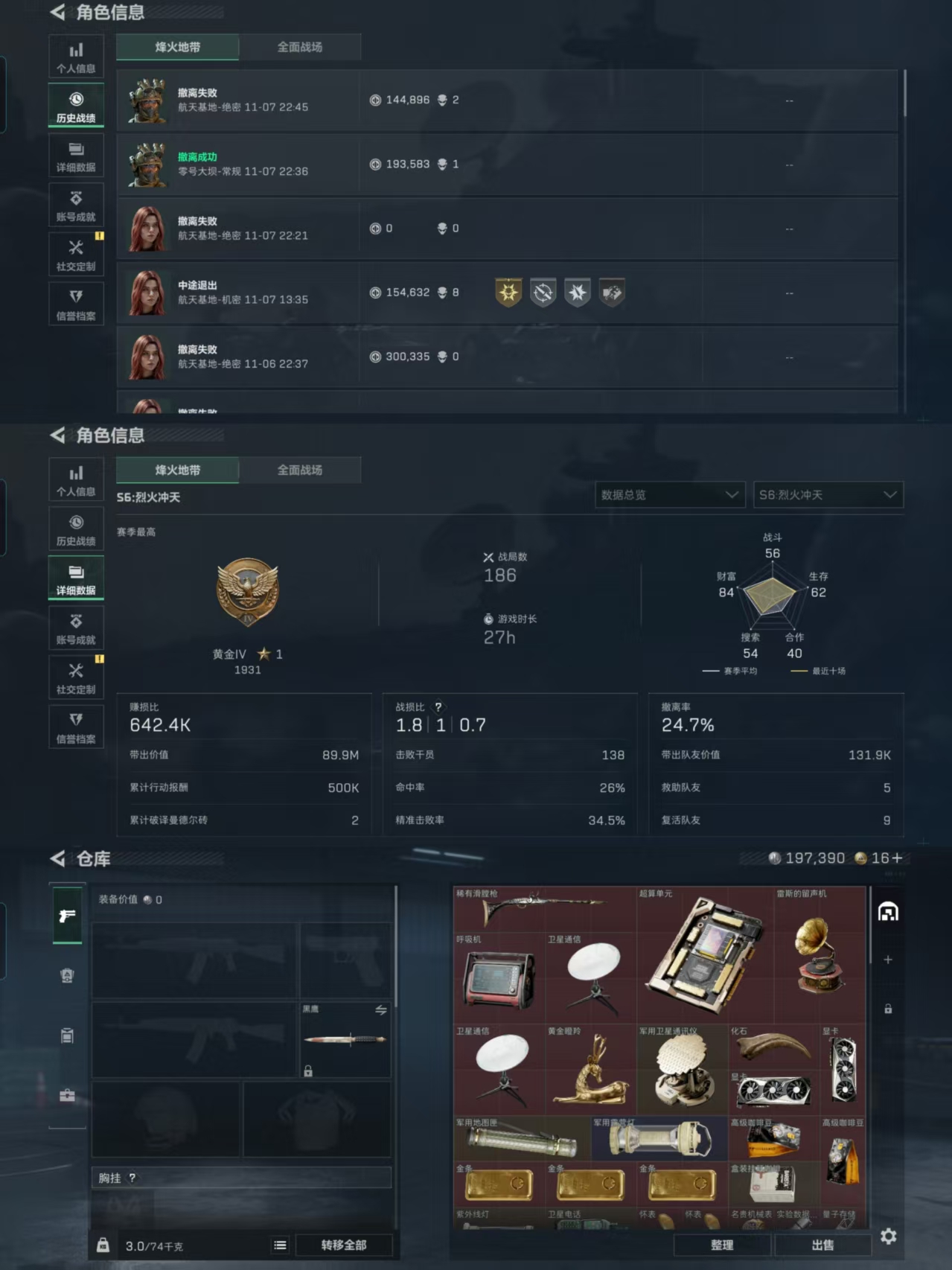Select the weapon loadout icon in warehouse sidebar
The width and height of the screenshot is (952, 1270).
67,915
